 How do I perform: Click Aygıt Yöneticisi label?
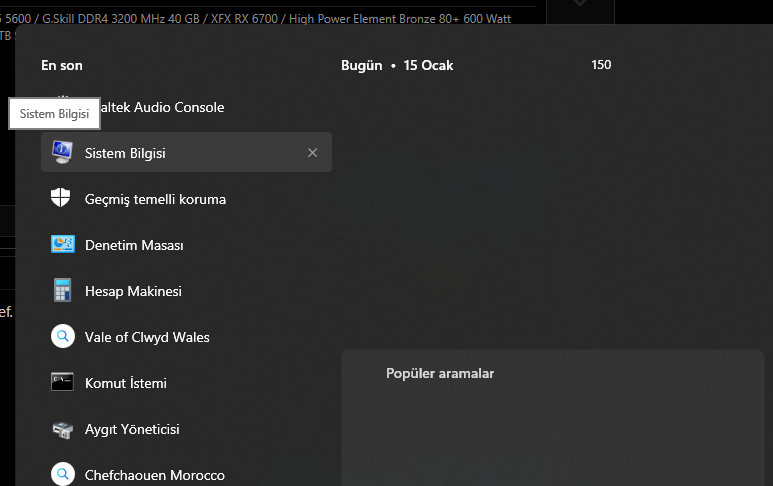[x=132, y=429]
